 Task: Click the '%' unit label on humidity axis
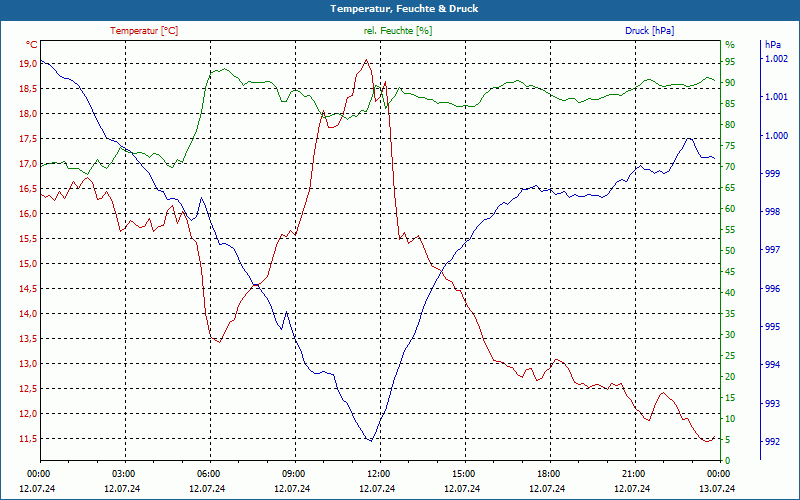click(730, 45)
